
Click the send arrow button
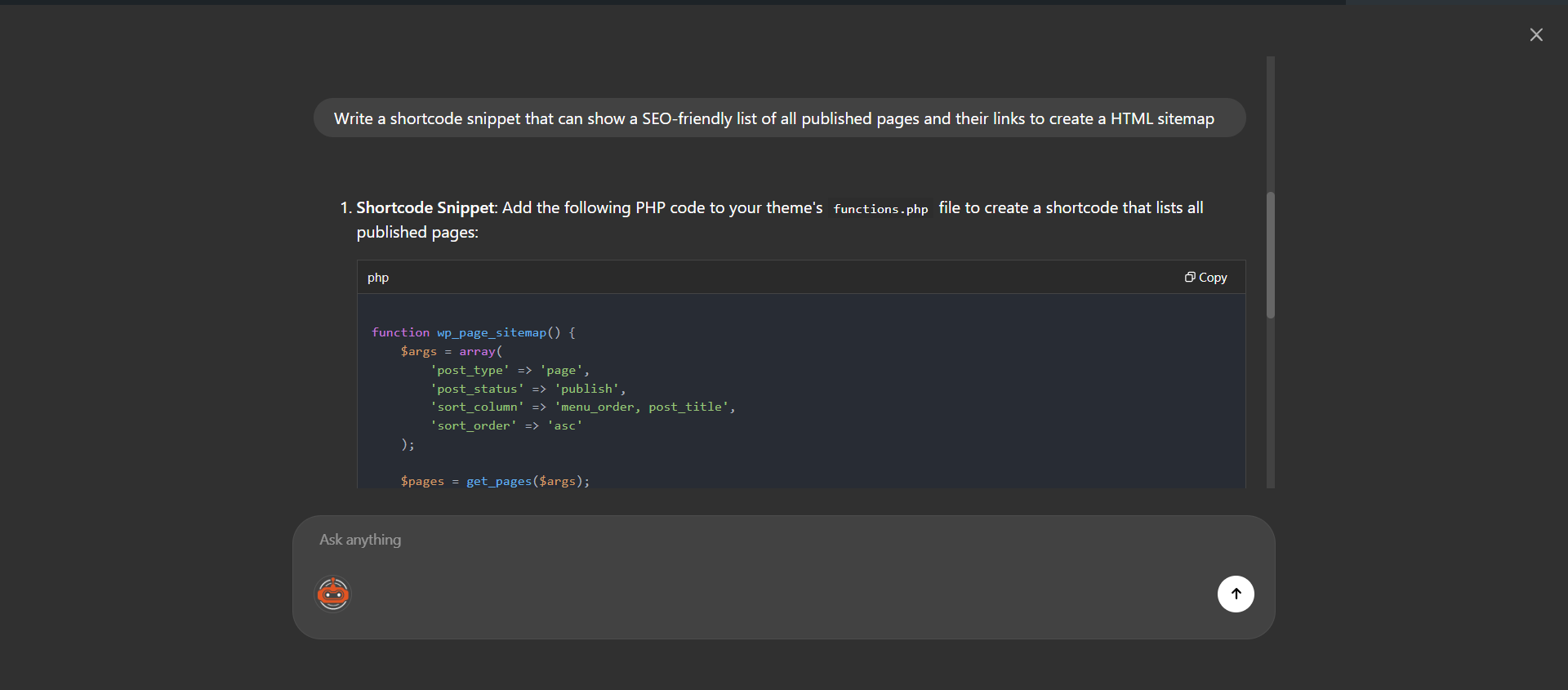click(x=1236, y=594)
